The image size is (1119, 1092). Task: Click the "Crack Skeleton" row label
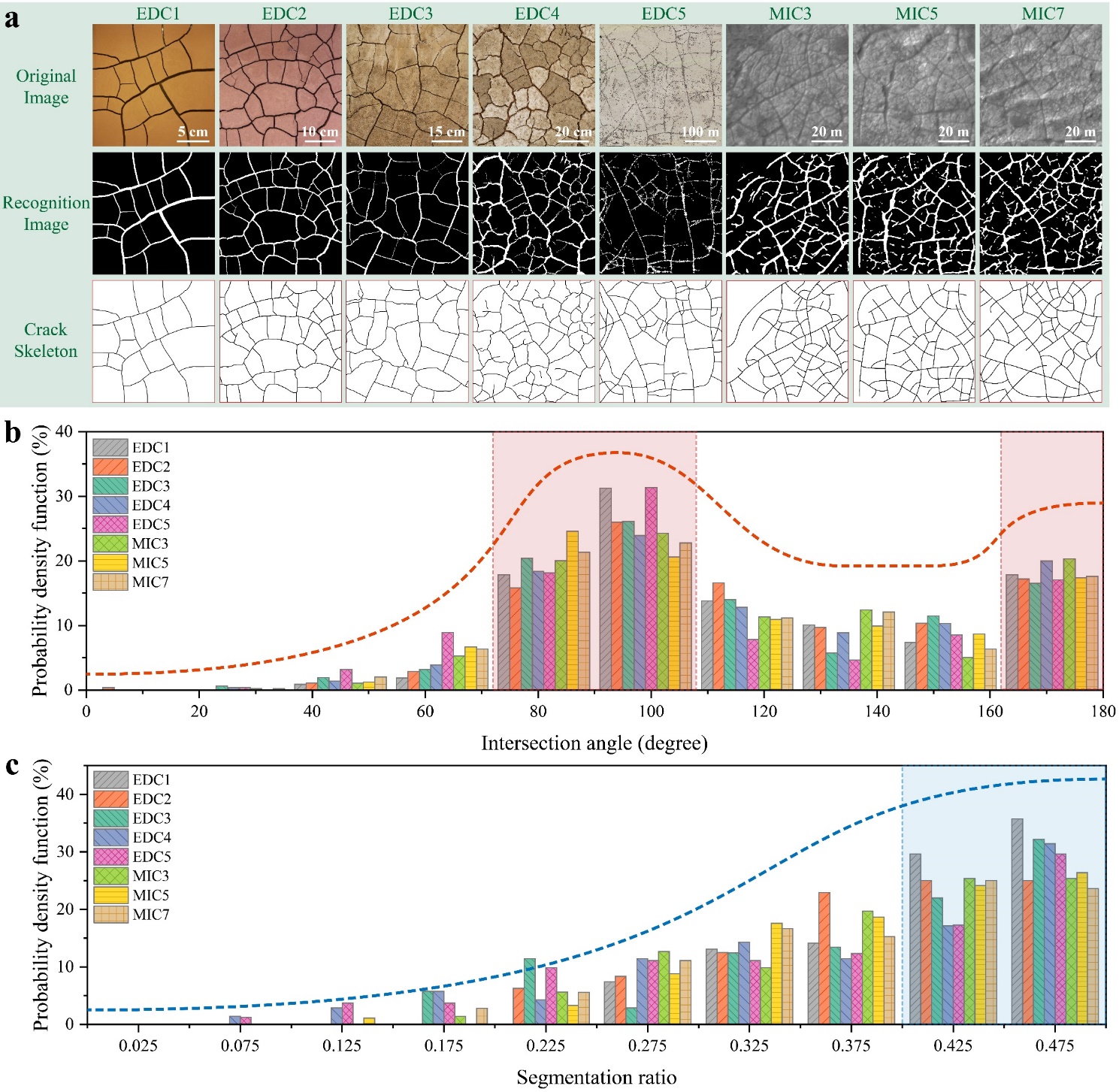tap(46, 340)
